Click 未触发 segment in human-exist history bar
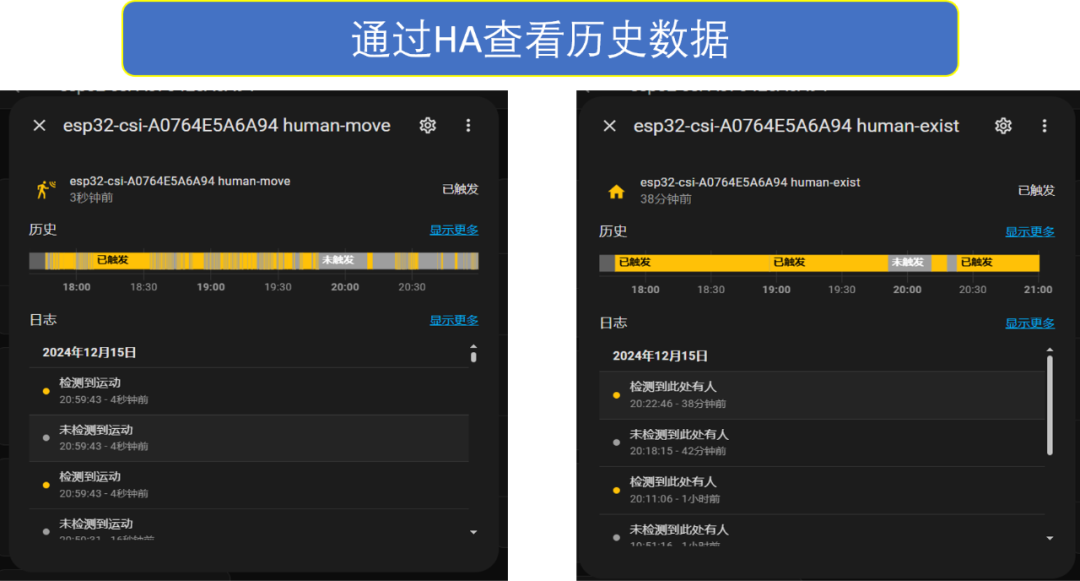This screenshot has height=581, width=1080. (x=907, y=262)
